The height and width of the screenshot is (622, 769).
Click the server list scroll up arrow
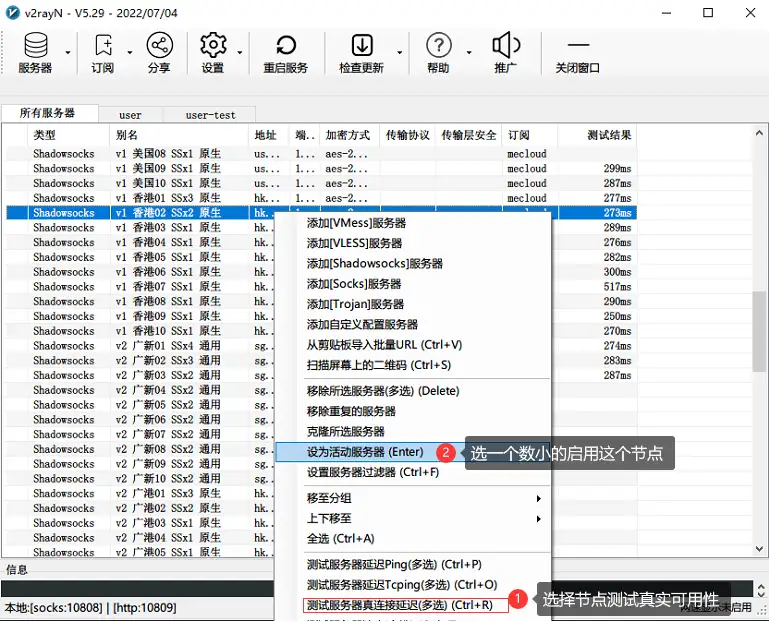coord(759,132)
